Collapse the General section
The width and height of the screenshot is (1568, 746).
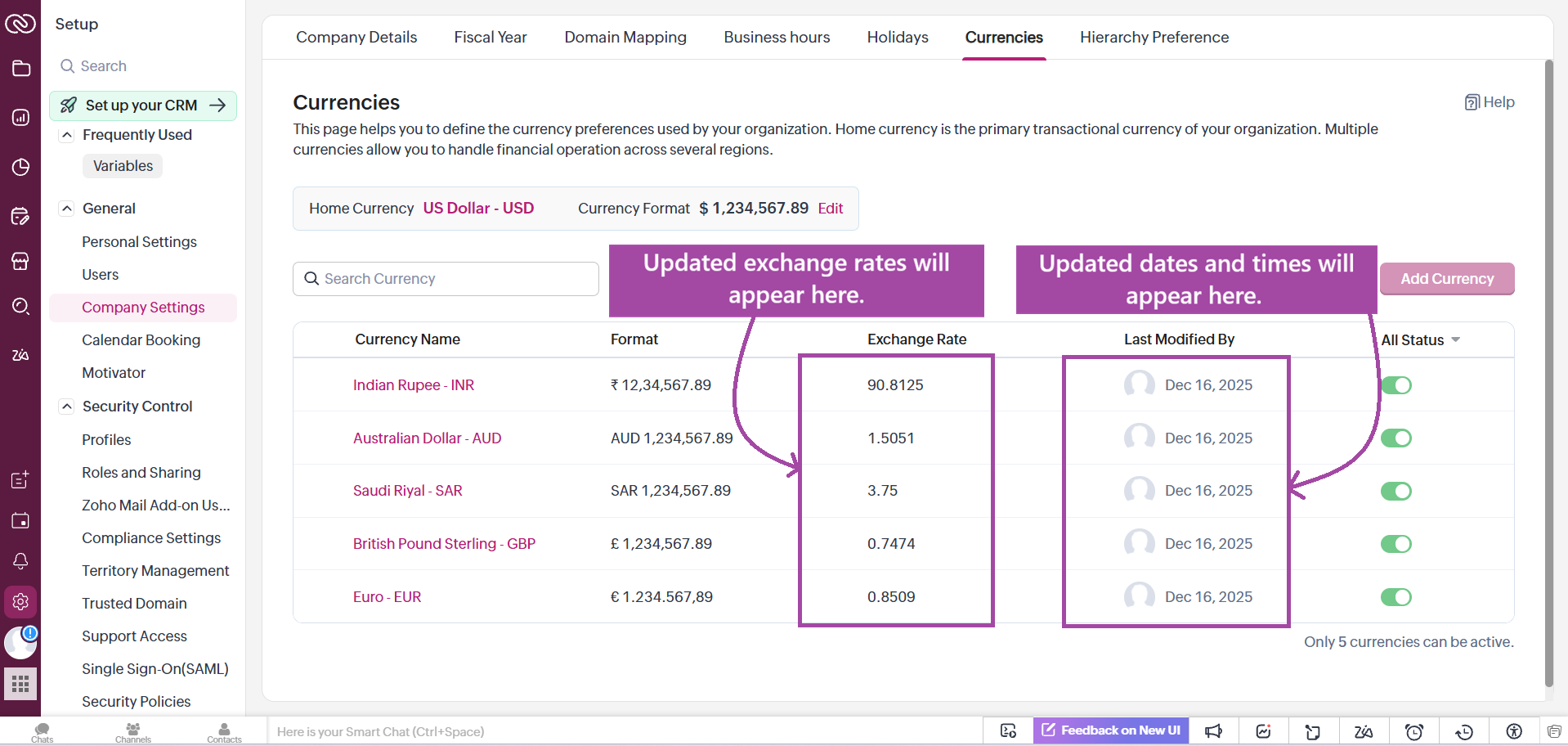pyautogui.click(x=67, y=209)
